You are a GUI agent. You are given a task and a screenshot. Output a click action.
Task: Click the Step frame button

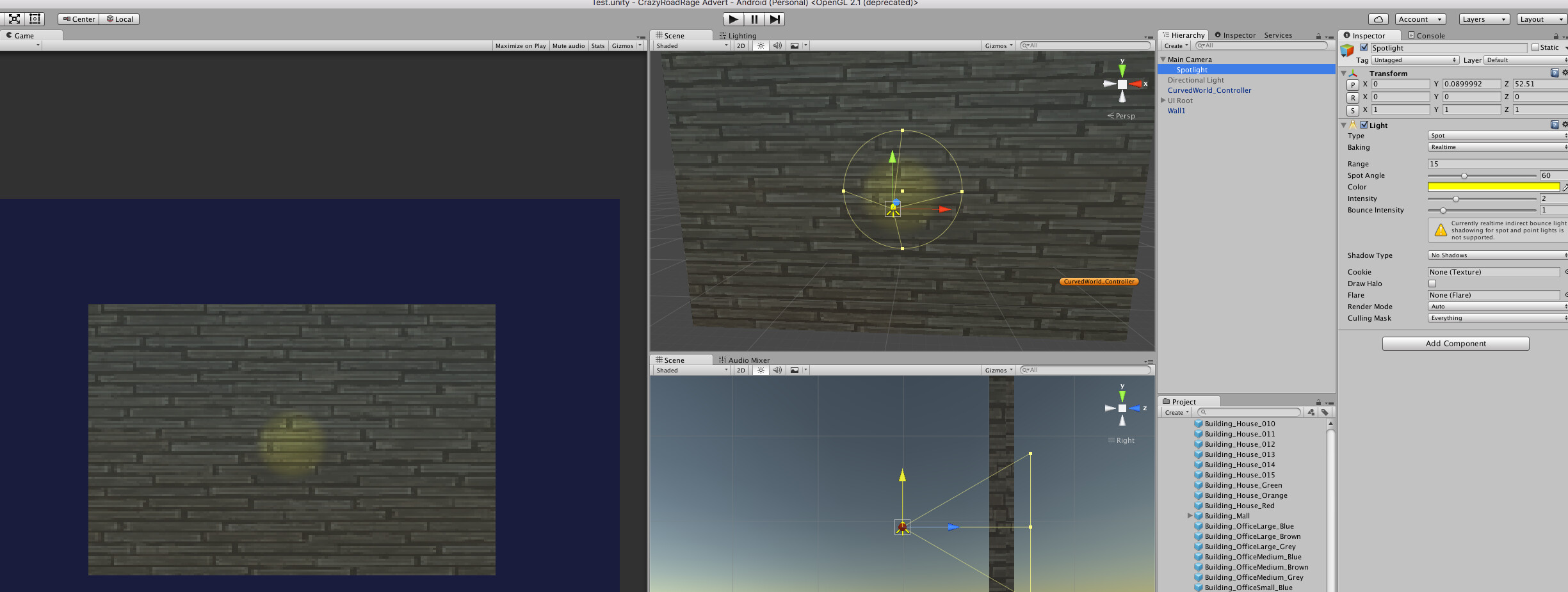[775, 19]
